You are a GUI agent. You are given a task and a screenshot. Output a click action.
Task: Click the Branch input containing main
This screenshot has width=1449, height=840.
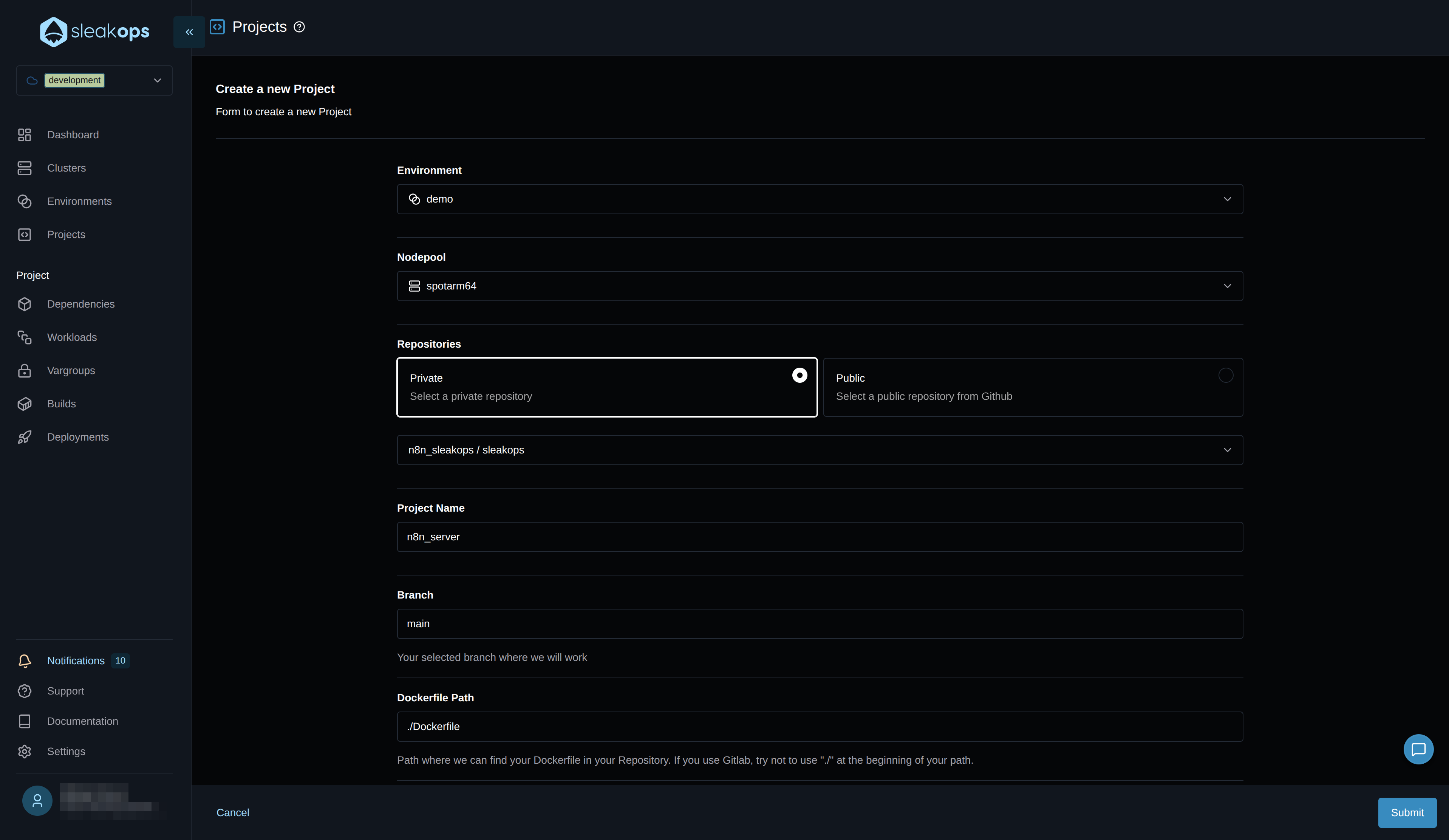click(x=820, y=624)
